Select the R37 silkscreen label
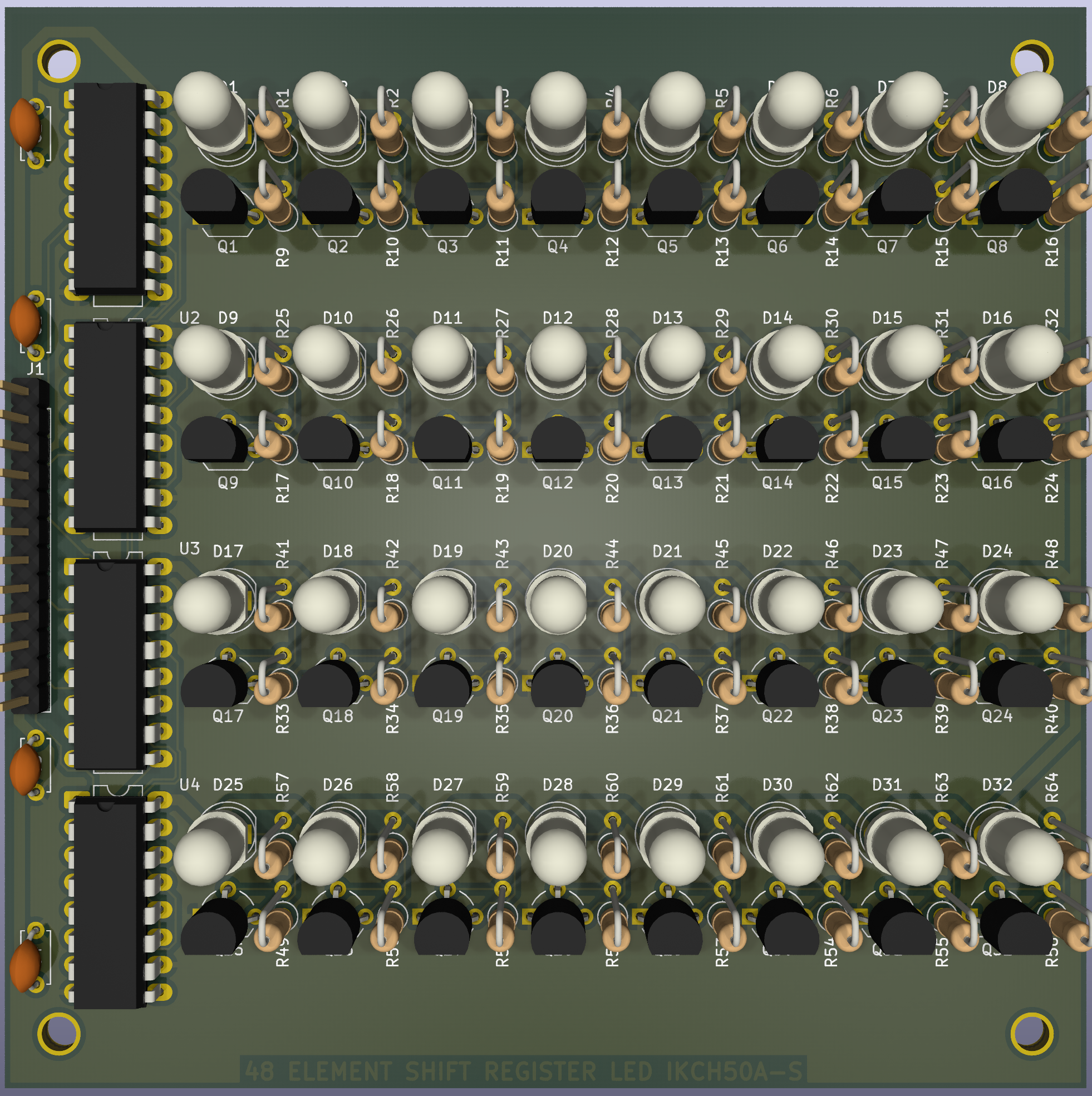The width and height of the screenshot is (1092, 1096). click(721, 719)
